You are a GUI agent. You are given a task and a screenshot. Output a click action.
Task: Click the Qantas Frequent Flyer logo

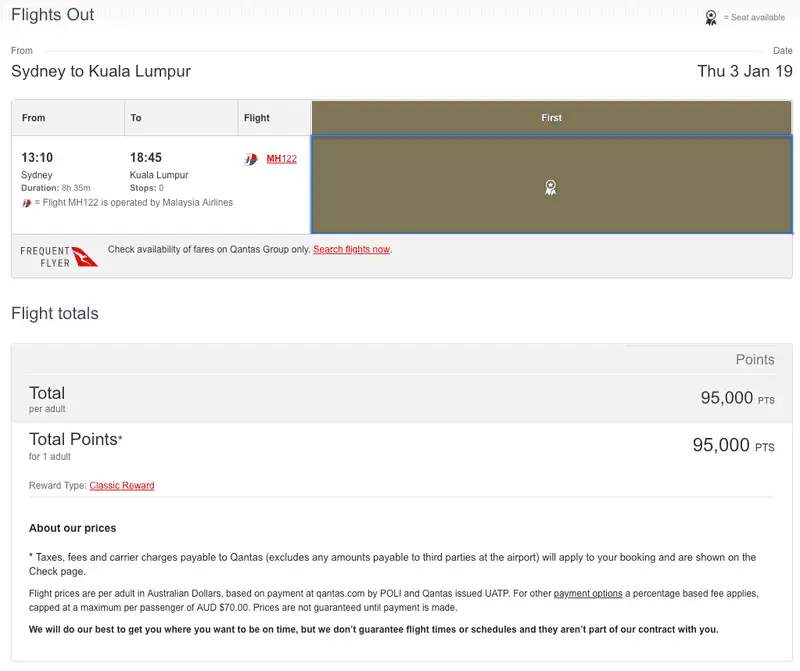pyautogui.click(x=59, y=257)
